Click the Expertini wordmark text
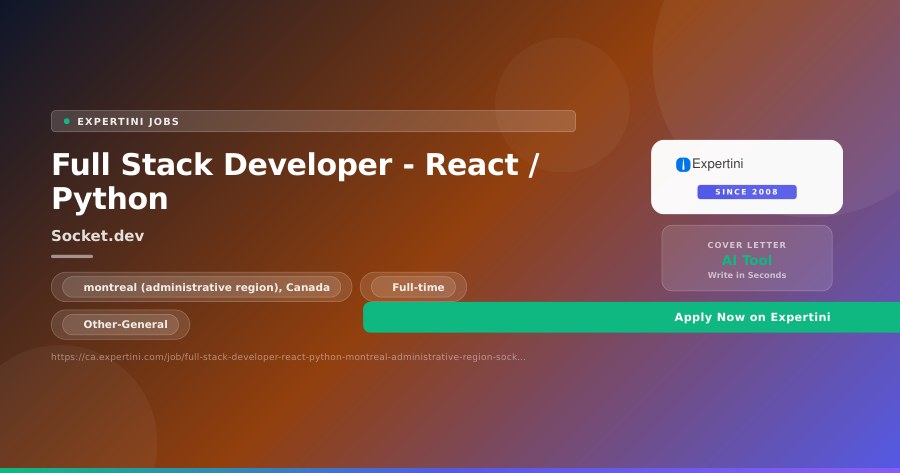Viewport: 900px width, 473px height. [717, 164]
